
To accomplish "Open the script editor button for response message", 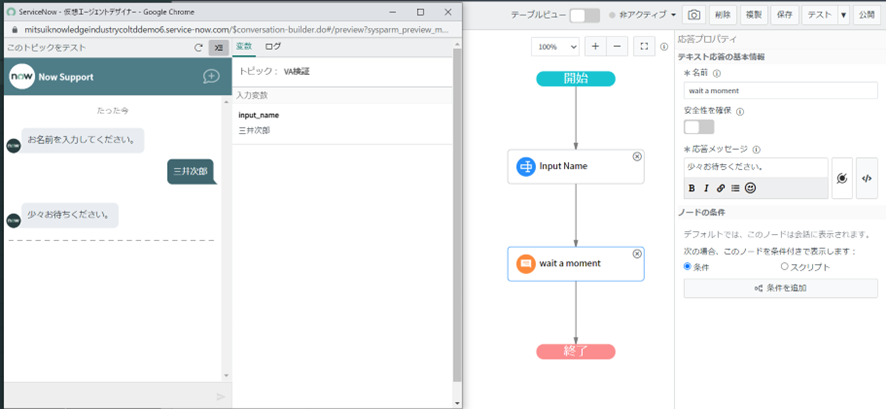I will [x=867, y=178].
